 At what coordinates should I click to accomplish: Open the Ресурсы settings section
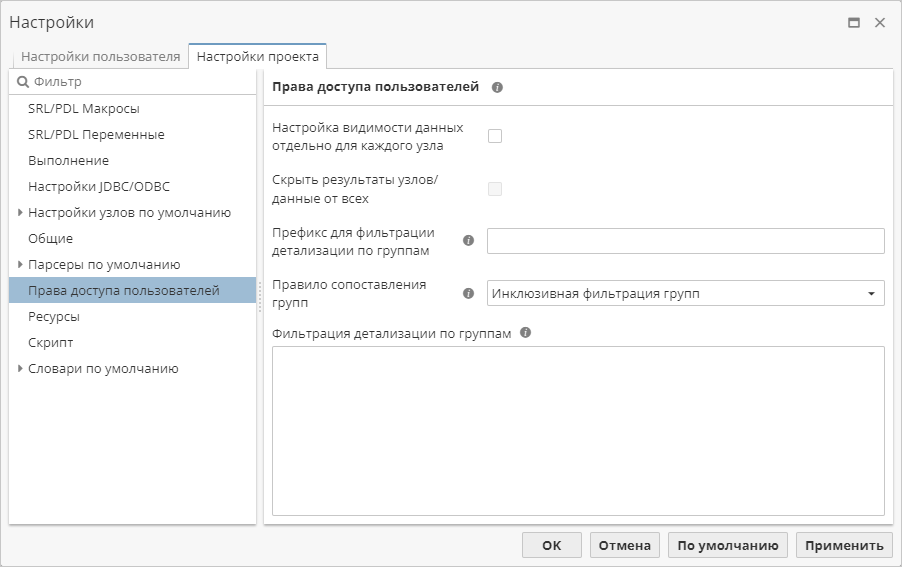pos(132,316)
